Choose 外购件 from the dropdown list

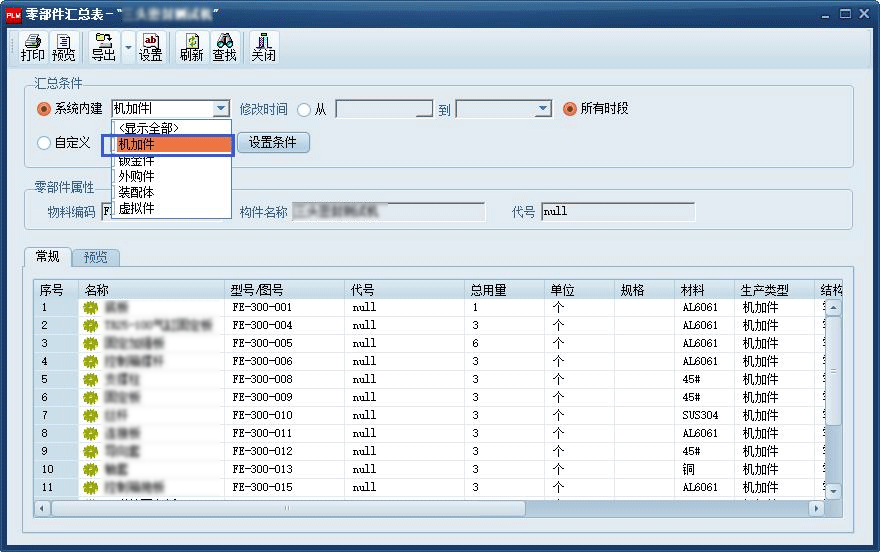coord(136,176)
